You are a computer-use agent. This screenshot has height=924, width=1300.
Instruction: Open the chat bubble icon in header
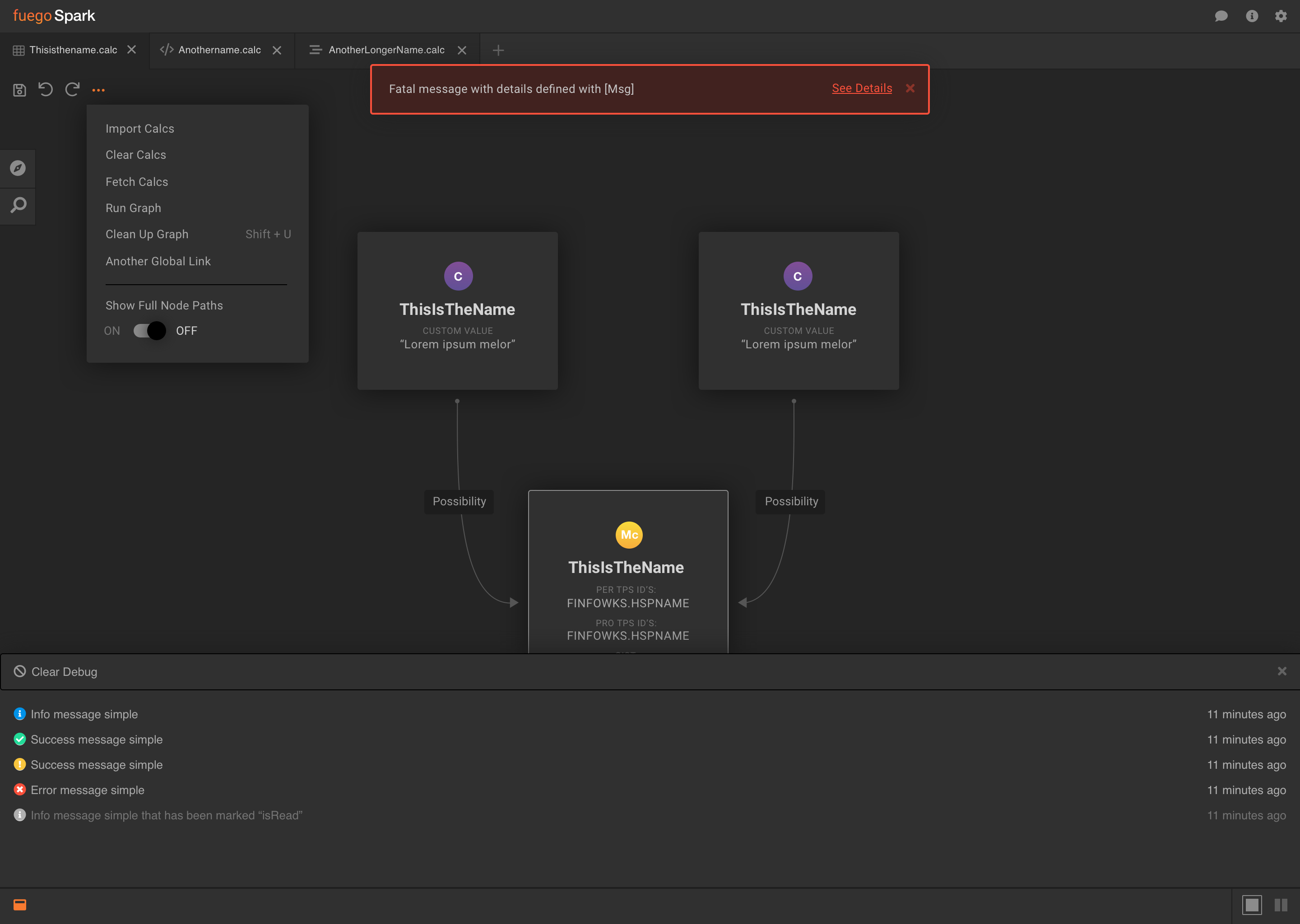click(x=1221, y=16)
